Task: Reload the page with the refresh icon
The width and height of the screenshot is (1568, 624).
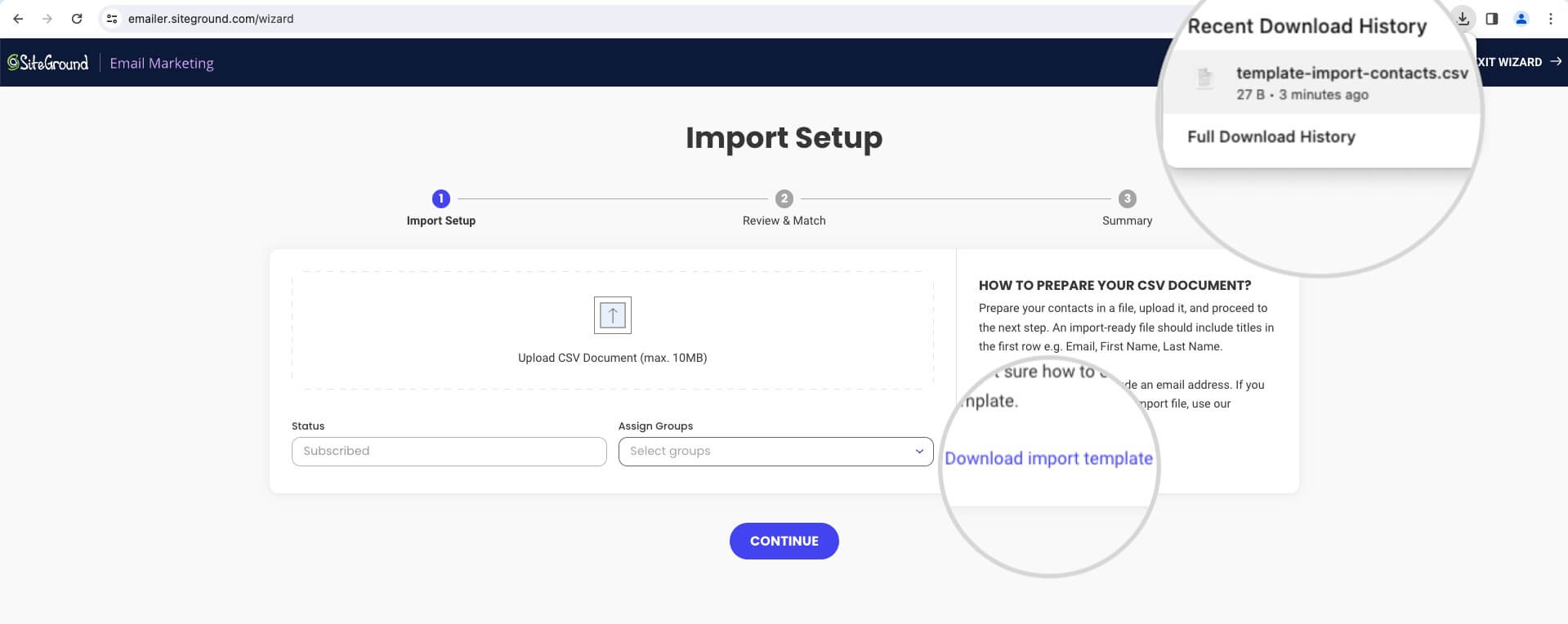Action: coord(77,19)
